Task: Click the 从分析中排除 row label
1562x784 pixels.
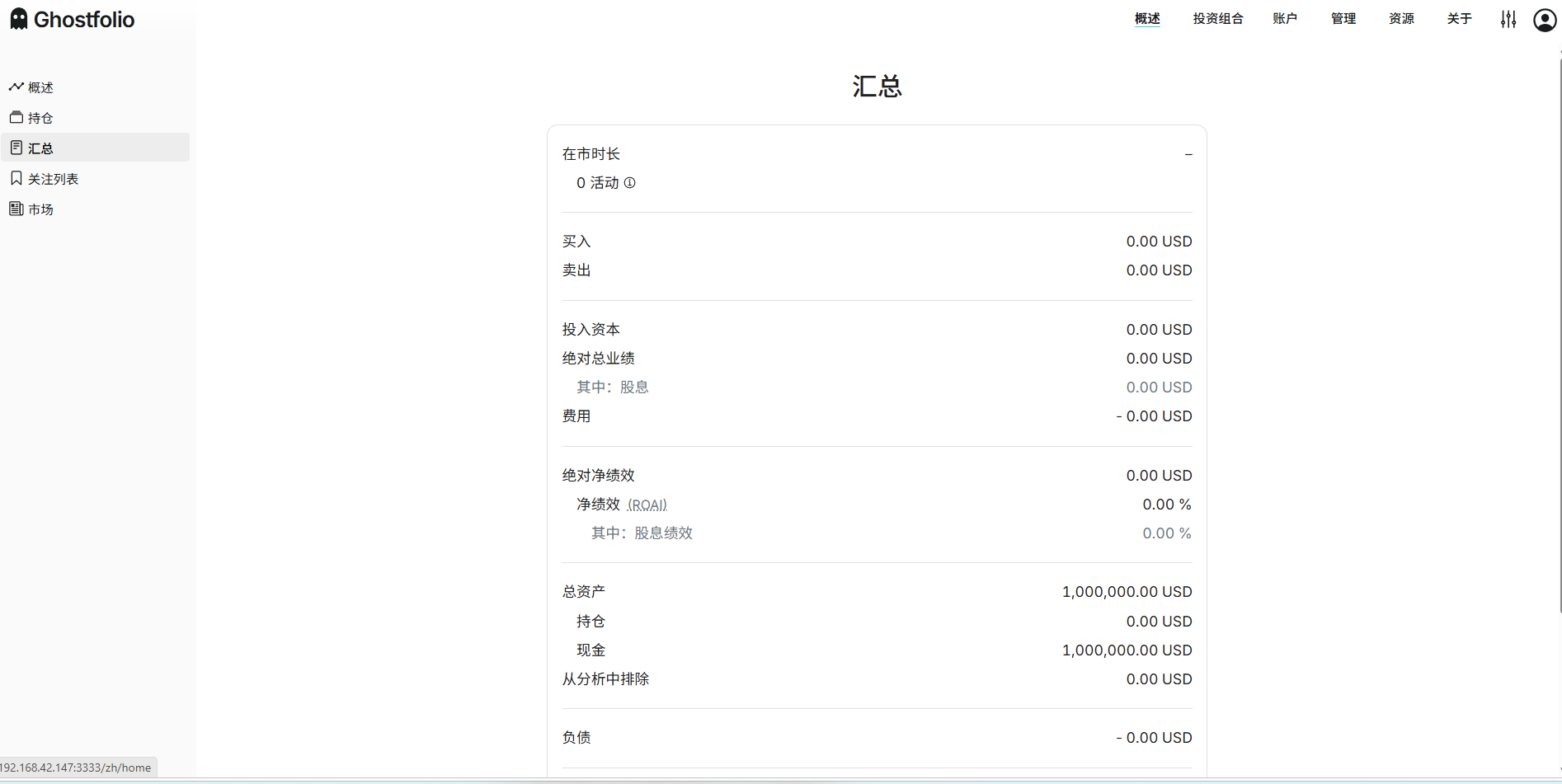Action: [x=606, y=679]
